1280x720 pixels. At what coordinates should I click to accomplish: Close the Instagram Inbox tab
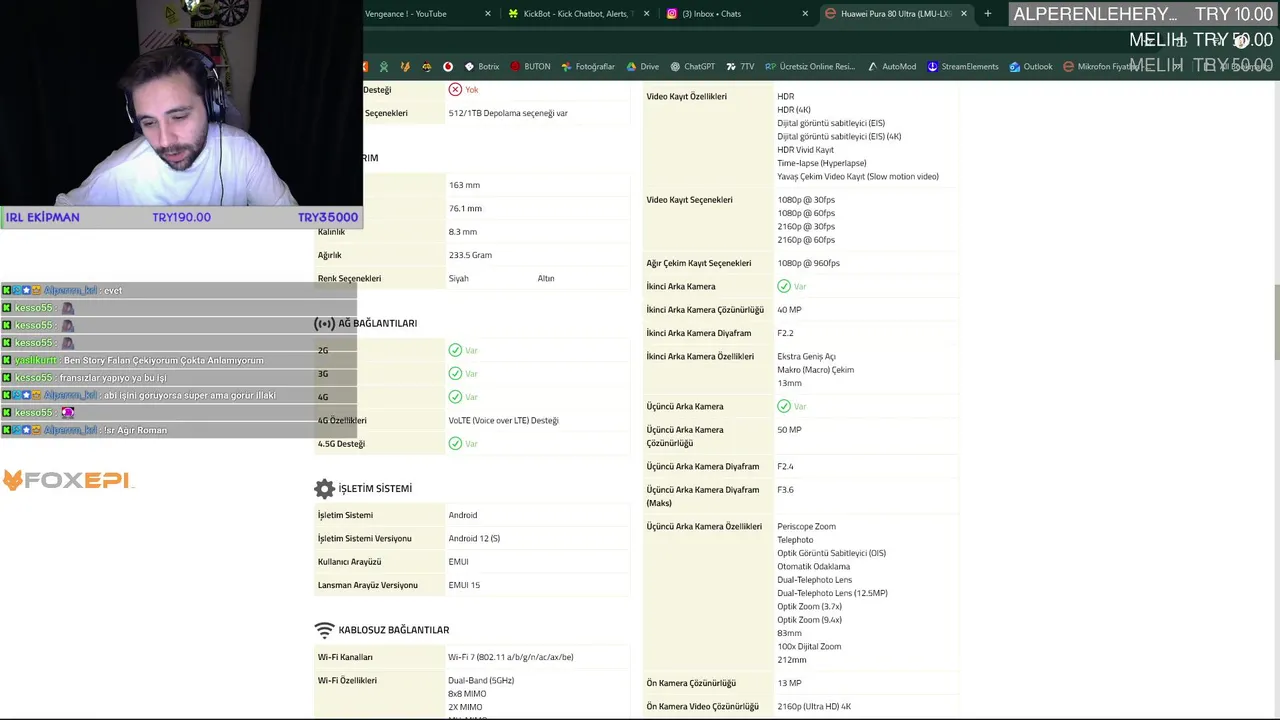coord(805,14)
